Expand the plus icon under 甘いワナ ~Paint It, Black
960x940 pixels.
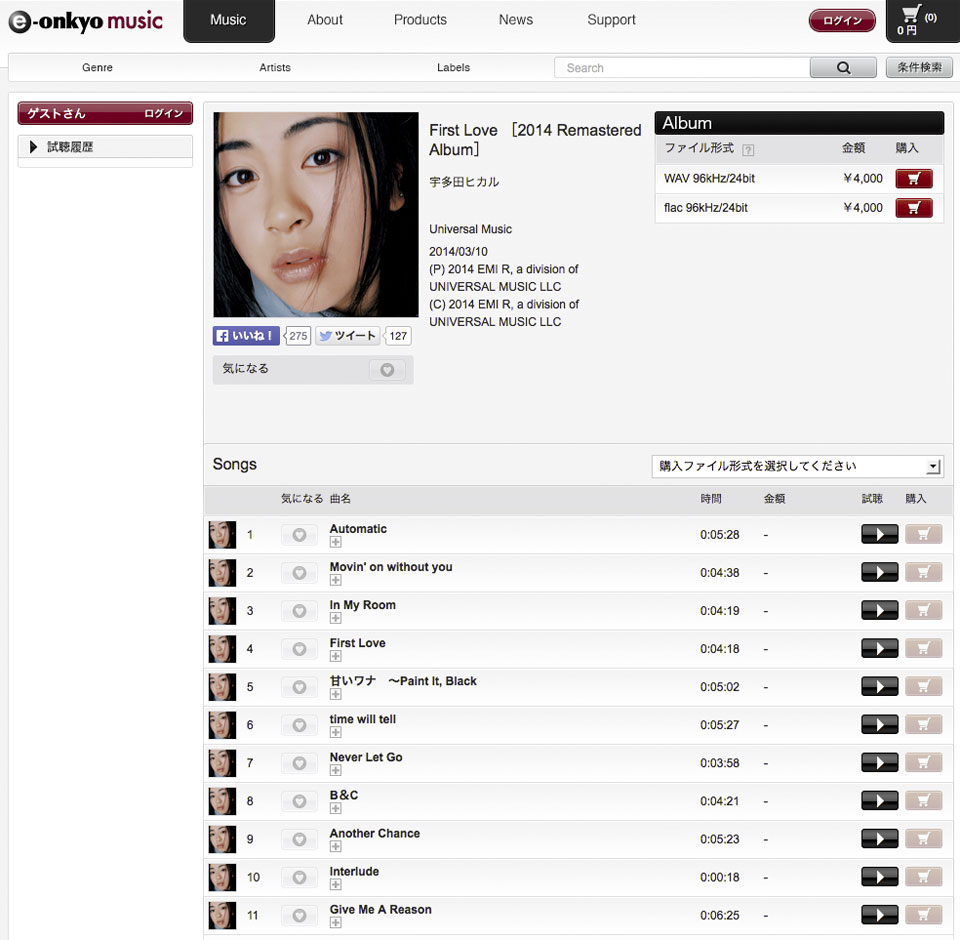(336, 694)
